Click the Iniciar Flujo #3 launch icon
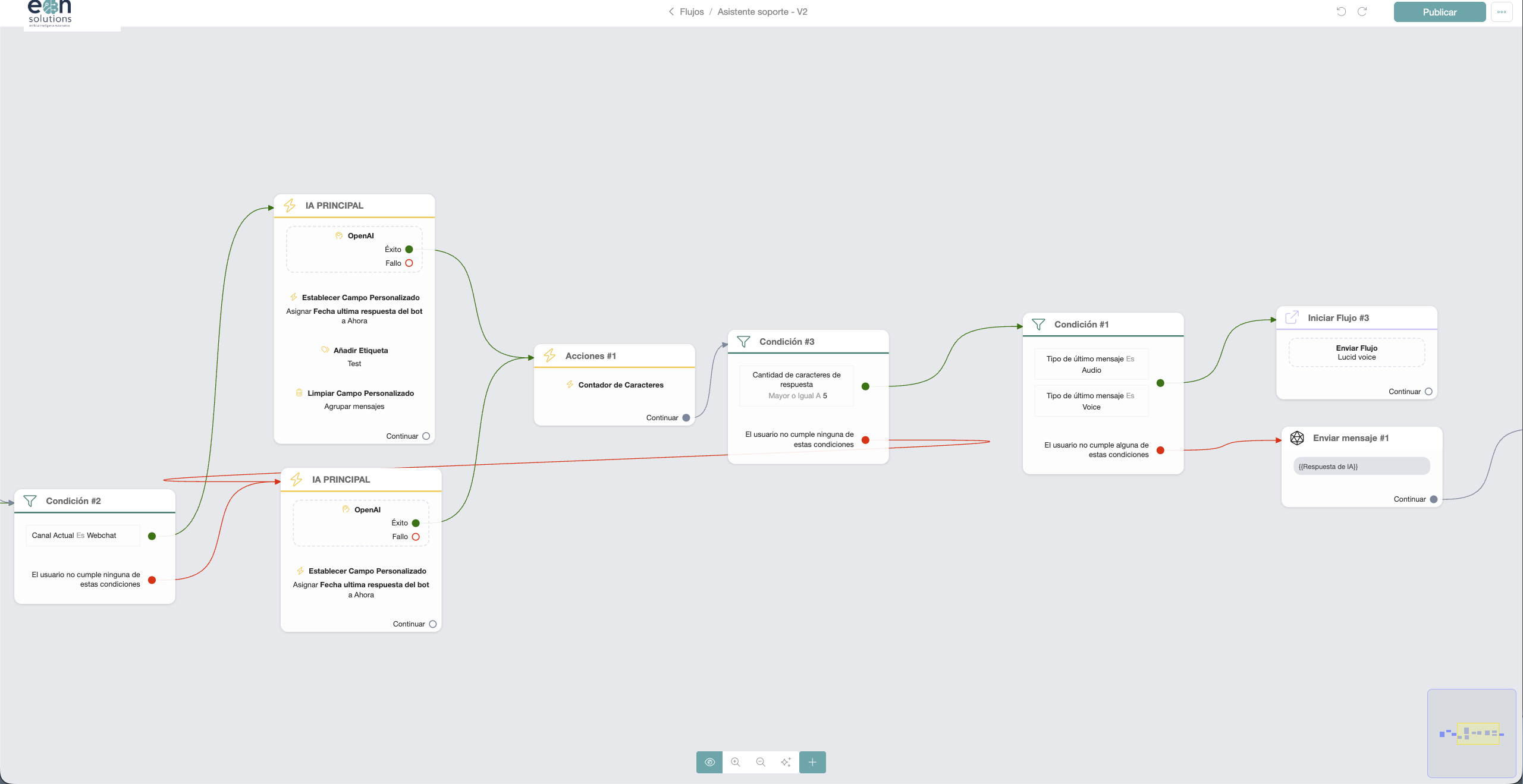Image resolution: width=1523 pixels, height=784 pixels. coord(1292,318)
